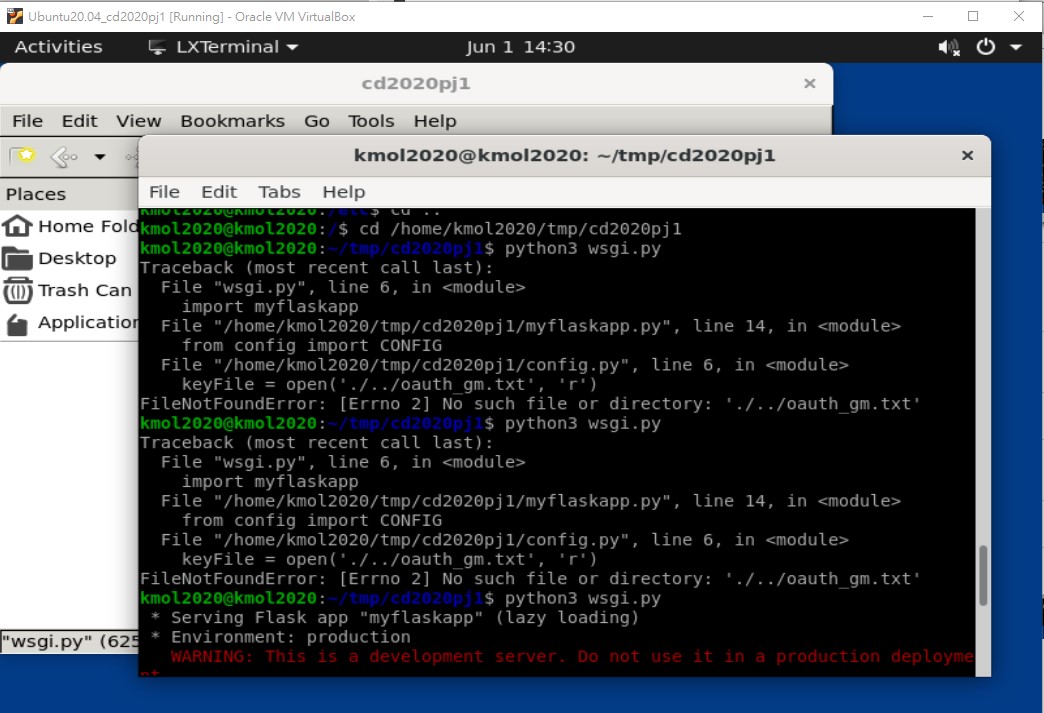This screenshot has height=713, width=1044.
Task: Click the terminal's vertical scrollbar thumb
Action: tap(983, 575)
